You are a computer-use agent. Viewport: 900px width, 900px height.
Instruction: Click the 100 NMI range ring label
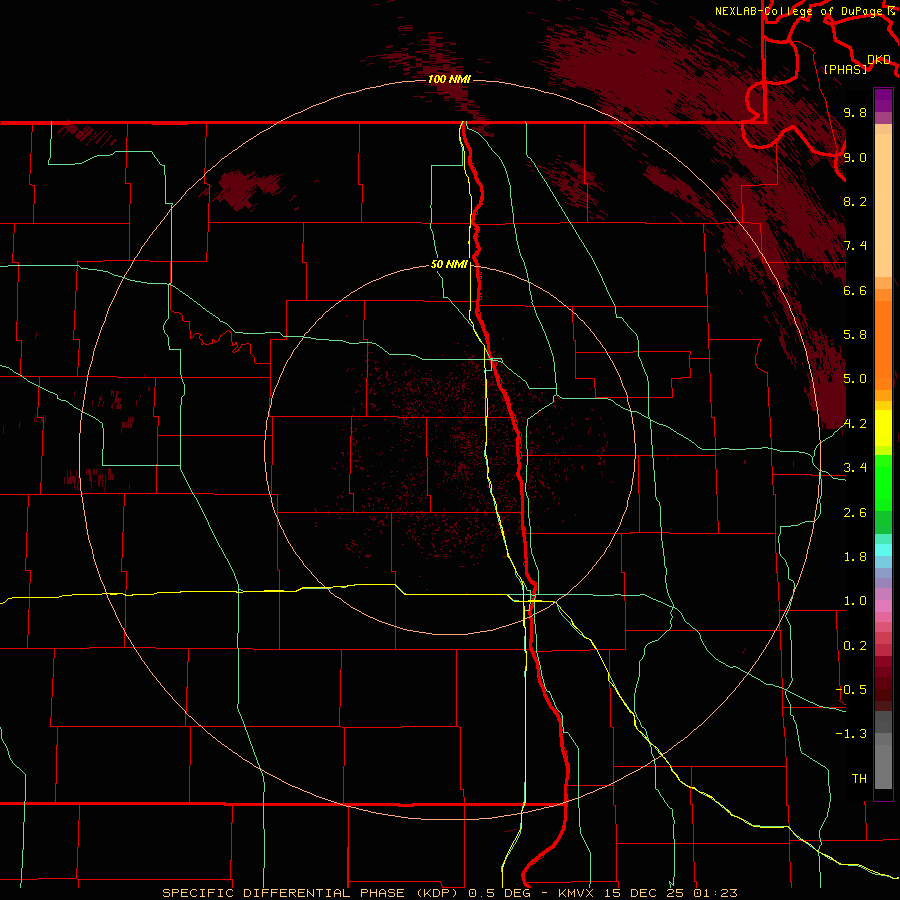point(449,79)
